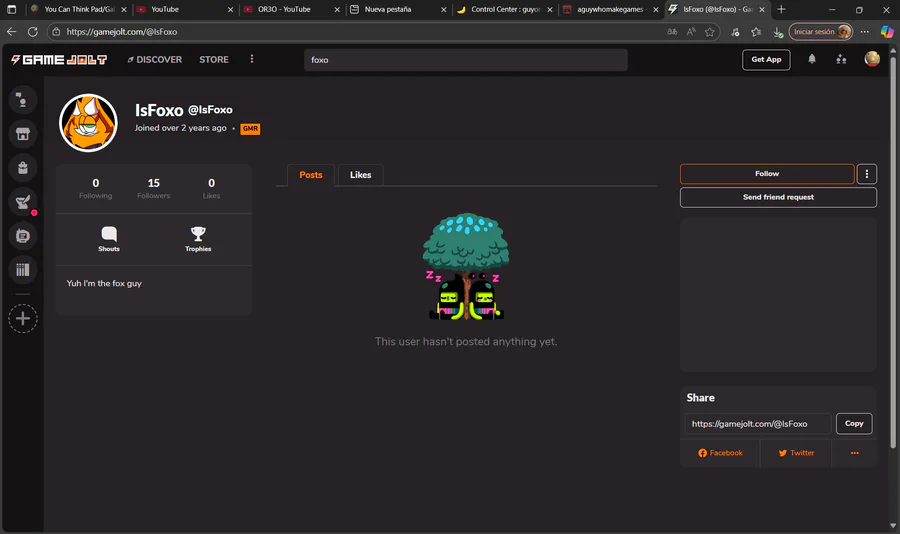The width and height of the screenshot is (900, 534).
Task: Open the tab actions menu icon
Action: pos(11,9)
